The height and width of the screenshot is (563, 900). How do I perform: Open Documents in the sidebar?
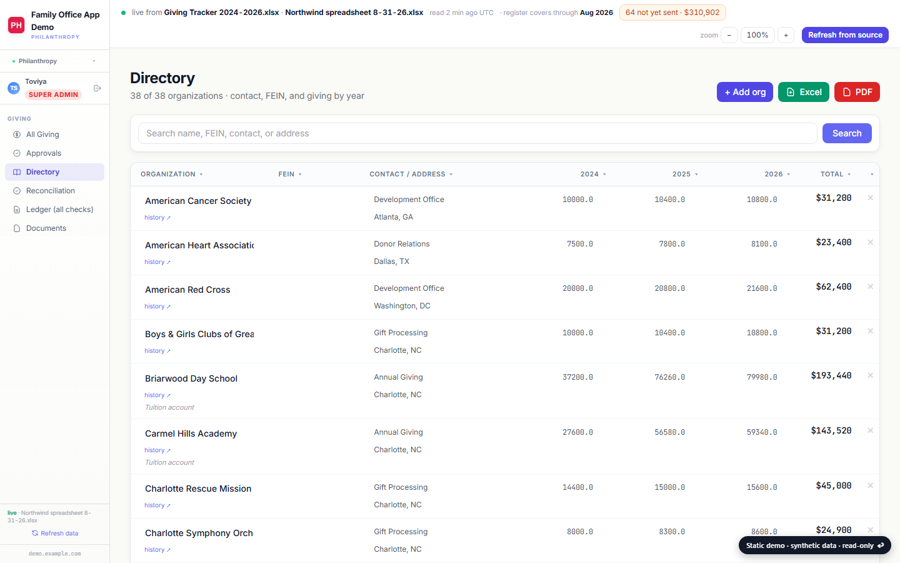pos(55,228)
